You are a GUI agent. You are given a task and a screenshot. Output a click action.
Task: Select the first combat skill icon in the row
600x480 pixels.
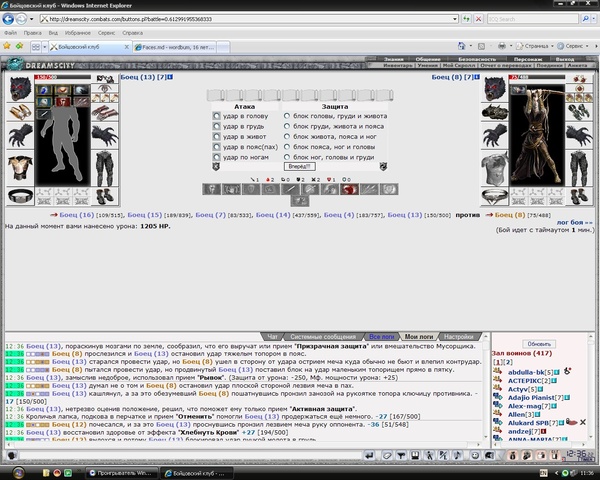pos(212,189)
